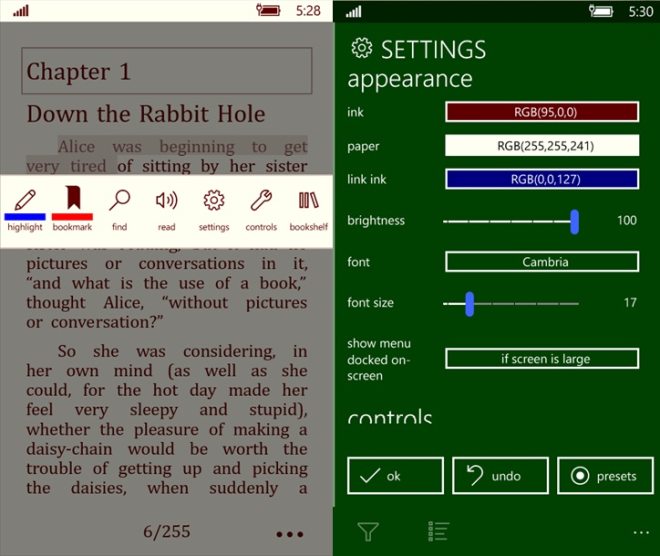Click the undo button
Image resolution: width=660 pixels, height=556 pixels.
point(500,476)
